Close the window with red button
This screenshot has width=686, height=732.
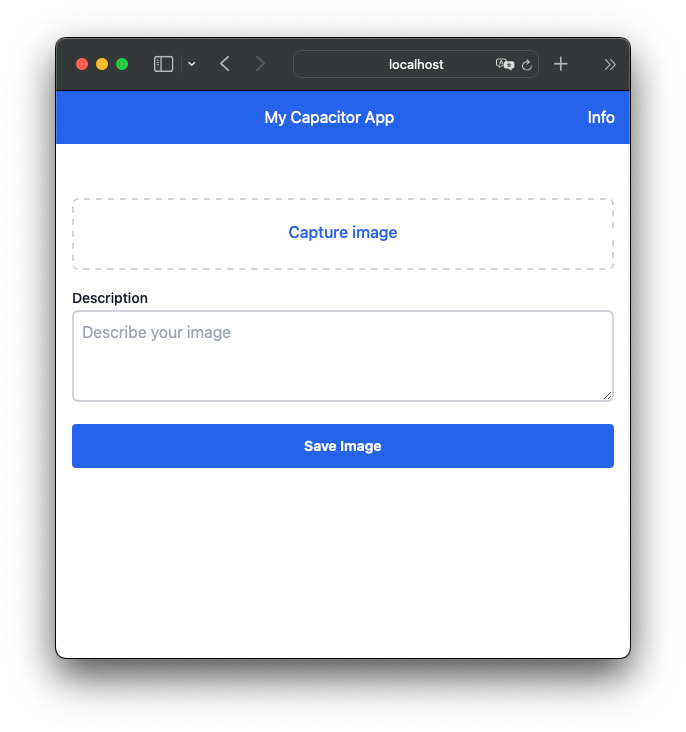coord(82,64)
